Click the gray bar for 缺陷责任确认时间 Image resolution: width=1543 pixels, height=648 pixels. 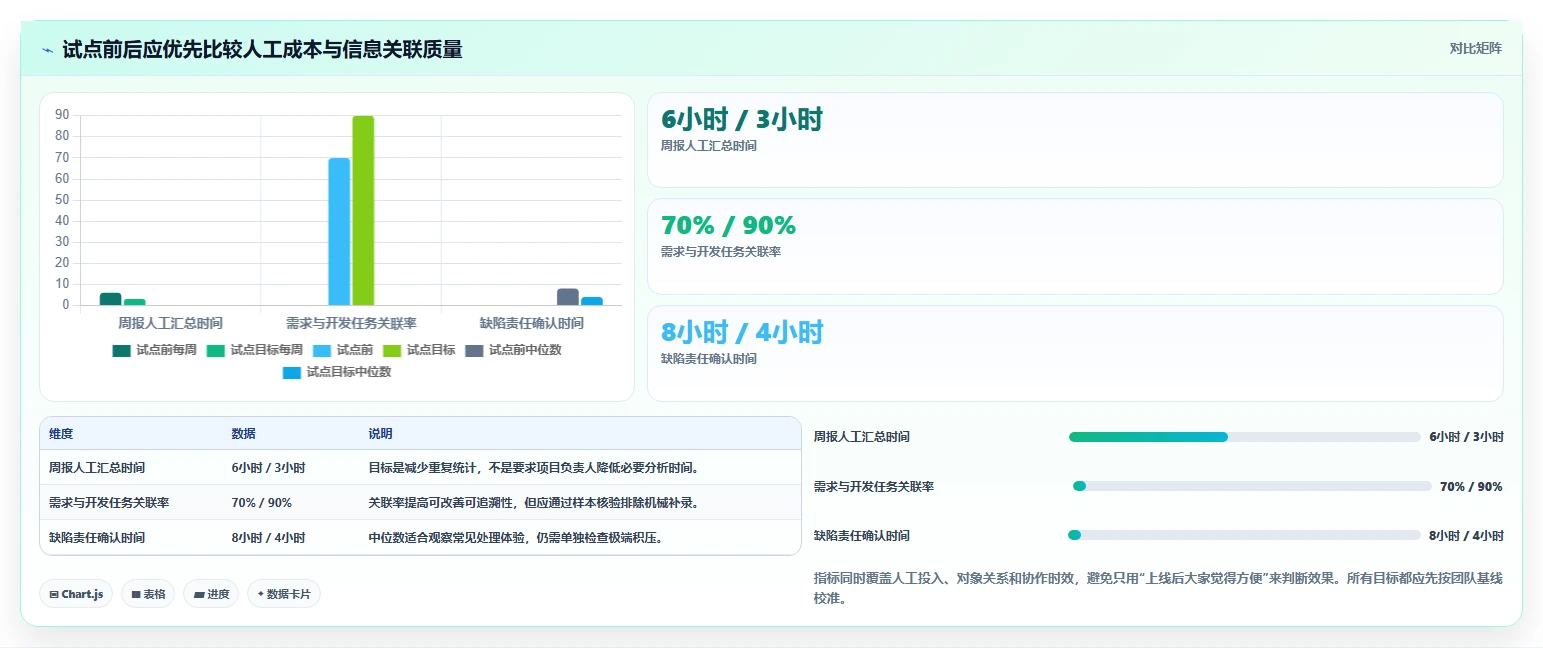pyautogui.click(x=568, y=296)
